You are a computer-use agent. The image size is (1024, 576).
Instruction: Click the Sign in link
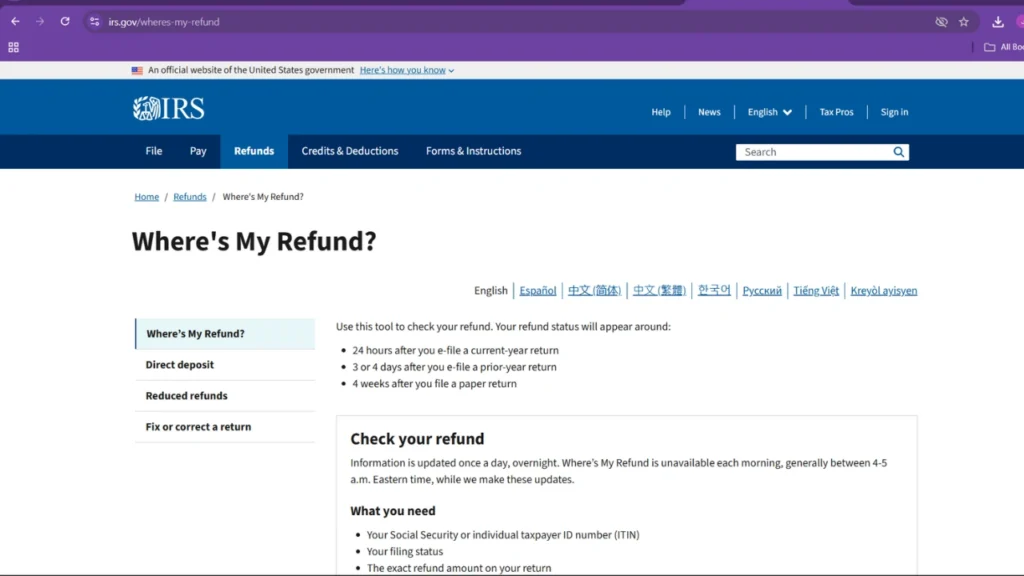coord(894,112)
